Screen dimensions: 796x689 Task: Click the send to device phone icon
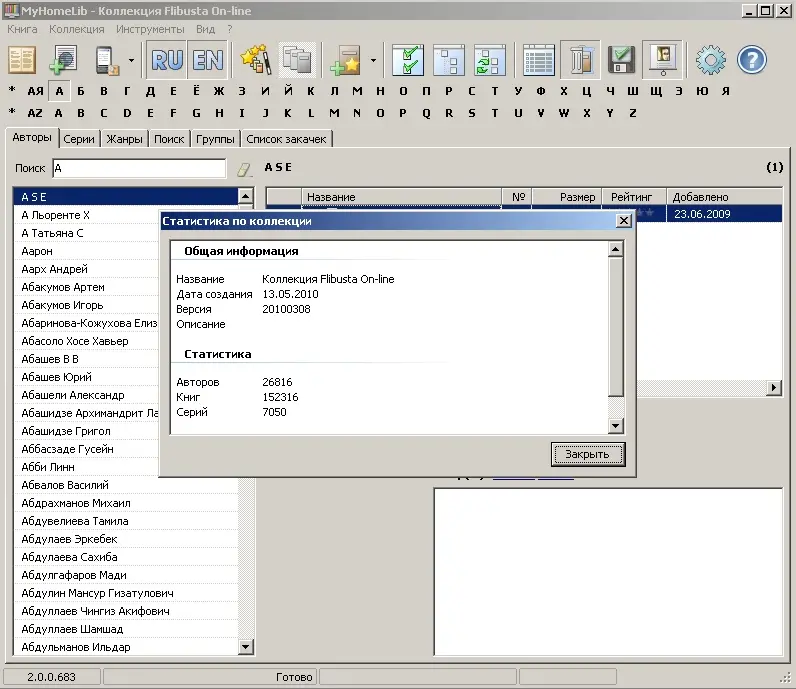pyautogui.click(x=107, y=60)
